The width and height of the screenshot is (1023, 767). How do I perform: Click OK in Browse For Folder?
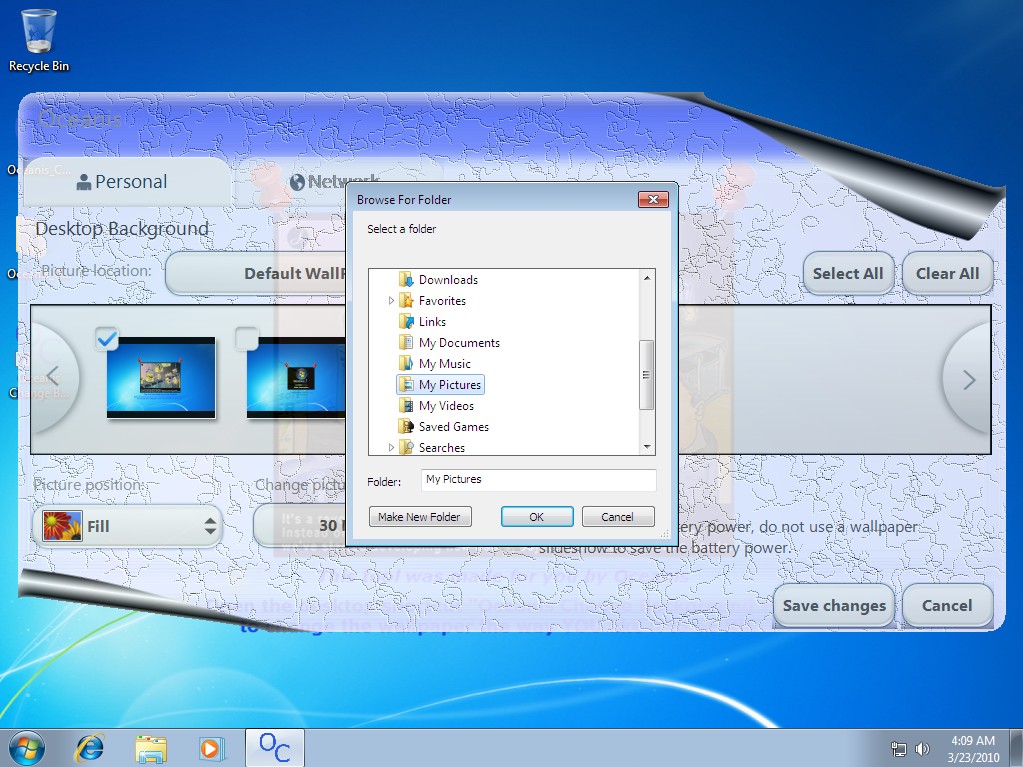pos(537,517)
